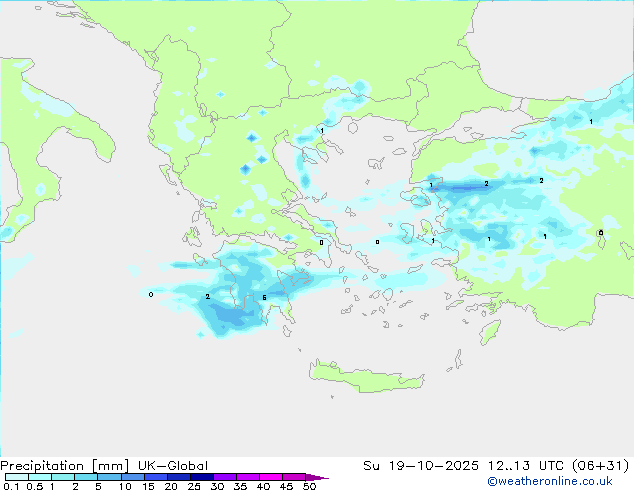The height and width of the screenshot is (490, 634).
Task: Click the "35" legend scale label
Action: coord(240,486)
